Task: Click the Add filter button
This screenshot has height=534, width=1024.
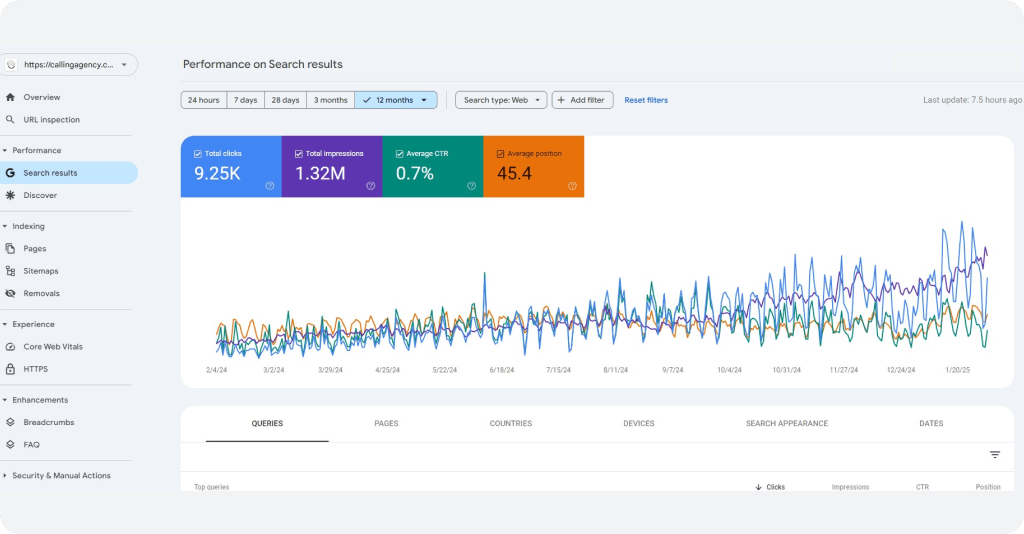Action: [582, 100]
